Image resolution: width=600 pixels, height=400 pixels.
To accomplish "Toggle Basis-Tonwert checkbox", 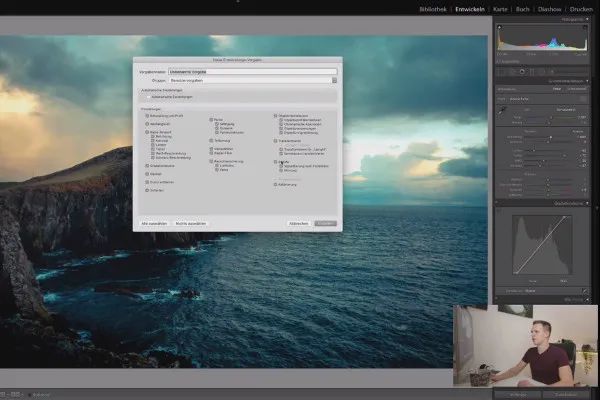I will pos(147,132).
